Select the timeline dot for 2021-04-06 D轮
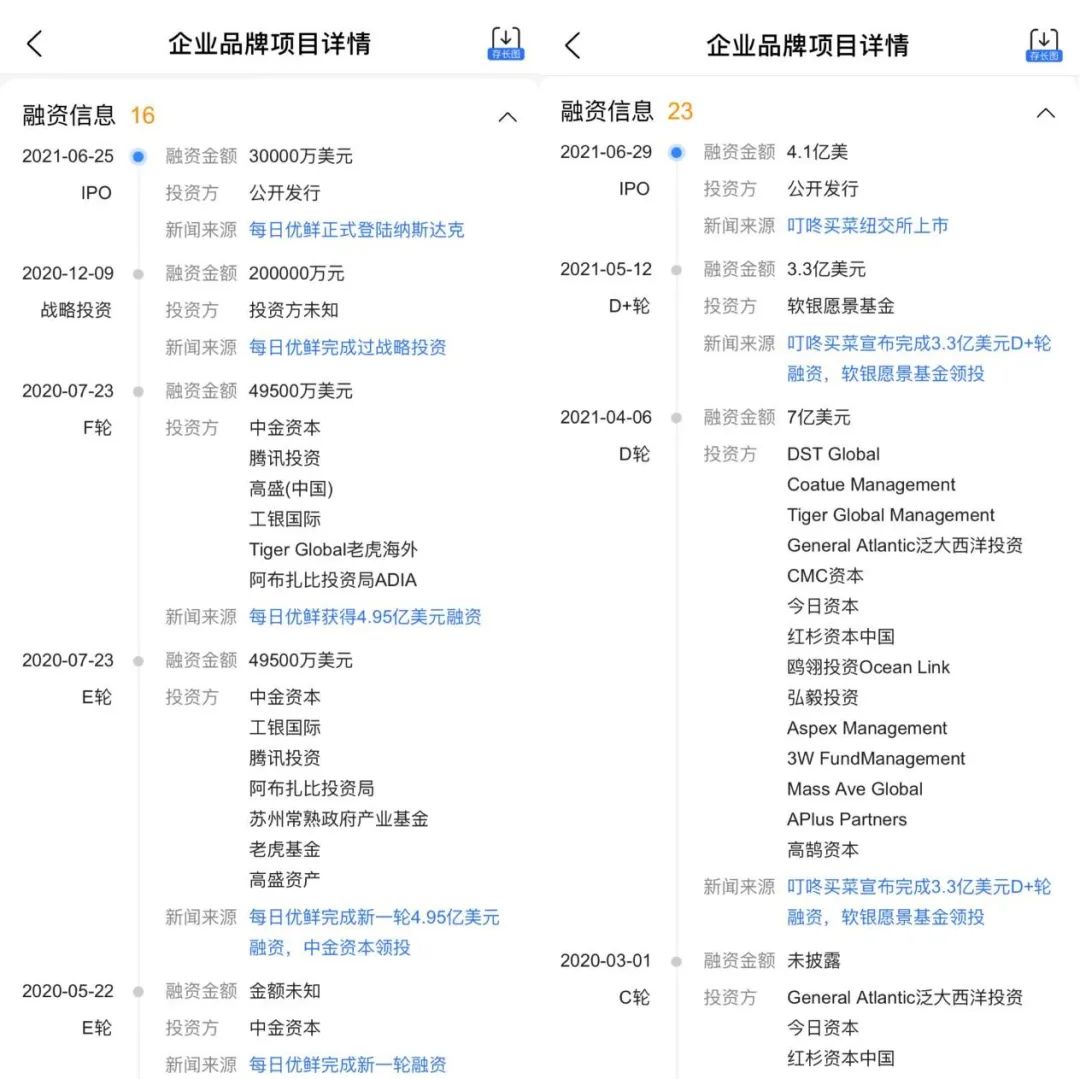The height and width of the screenshot is (1079, 1080). point(676,418)
